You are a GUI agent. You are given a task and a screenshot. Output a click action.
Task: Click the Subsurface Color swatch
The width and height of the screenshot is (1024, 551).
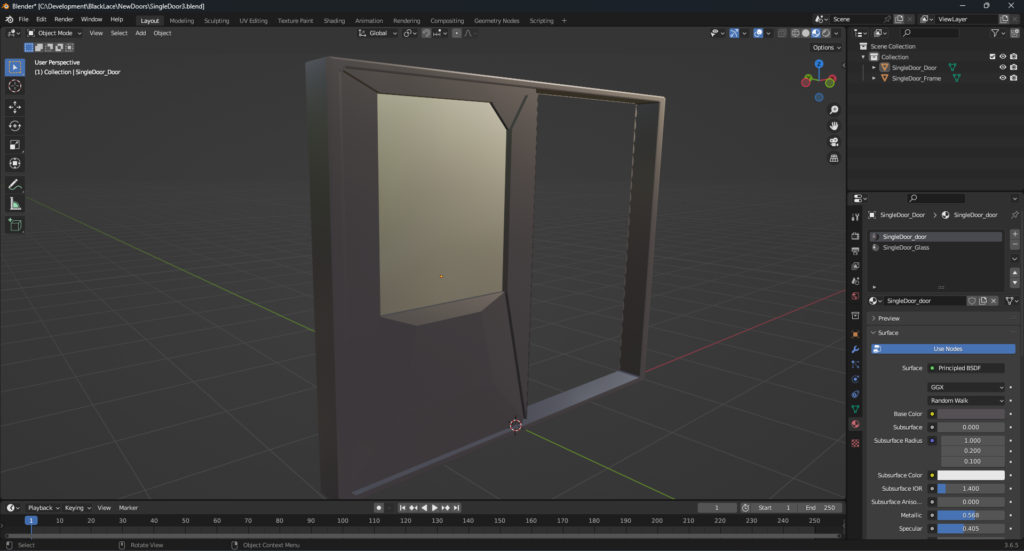970,475
